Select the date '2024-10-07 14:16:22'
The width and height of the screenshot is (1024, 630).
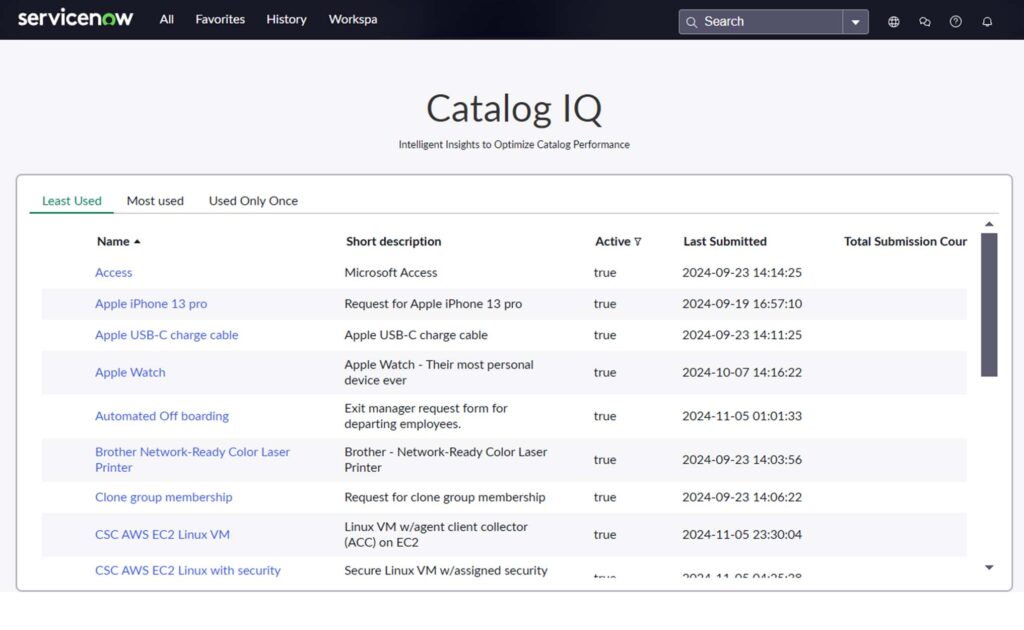[x=742, y=372]
